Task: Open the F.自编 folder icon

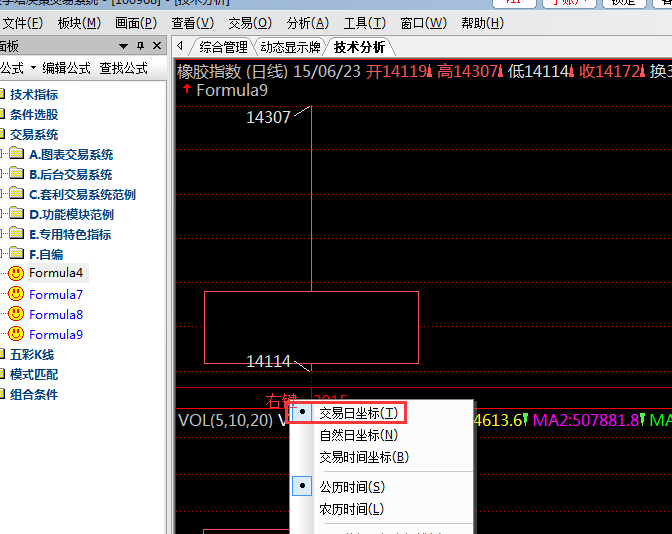Action: pos(17,253)
